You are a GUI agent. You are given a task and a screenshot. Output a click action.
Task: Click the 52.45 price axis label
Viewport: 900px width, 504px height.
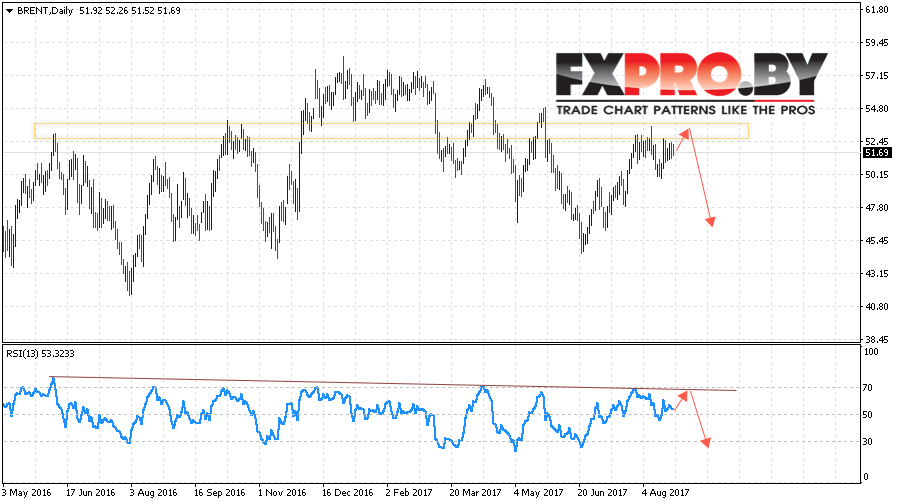tap(876, 142)
